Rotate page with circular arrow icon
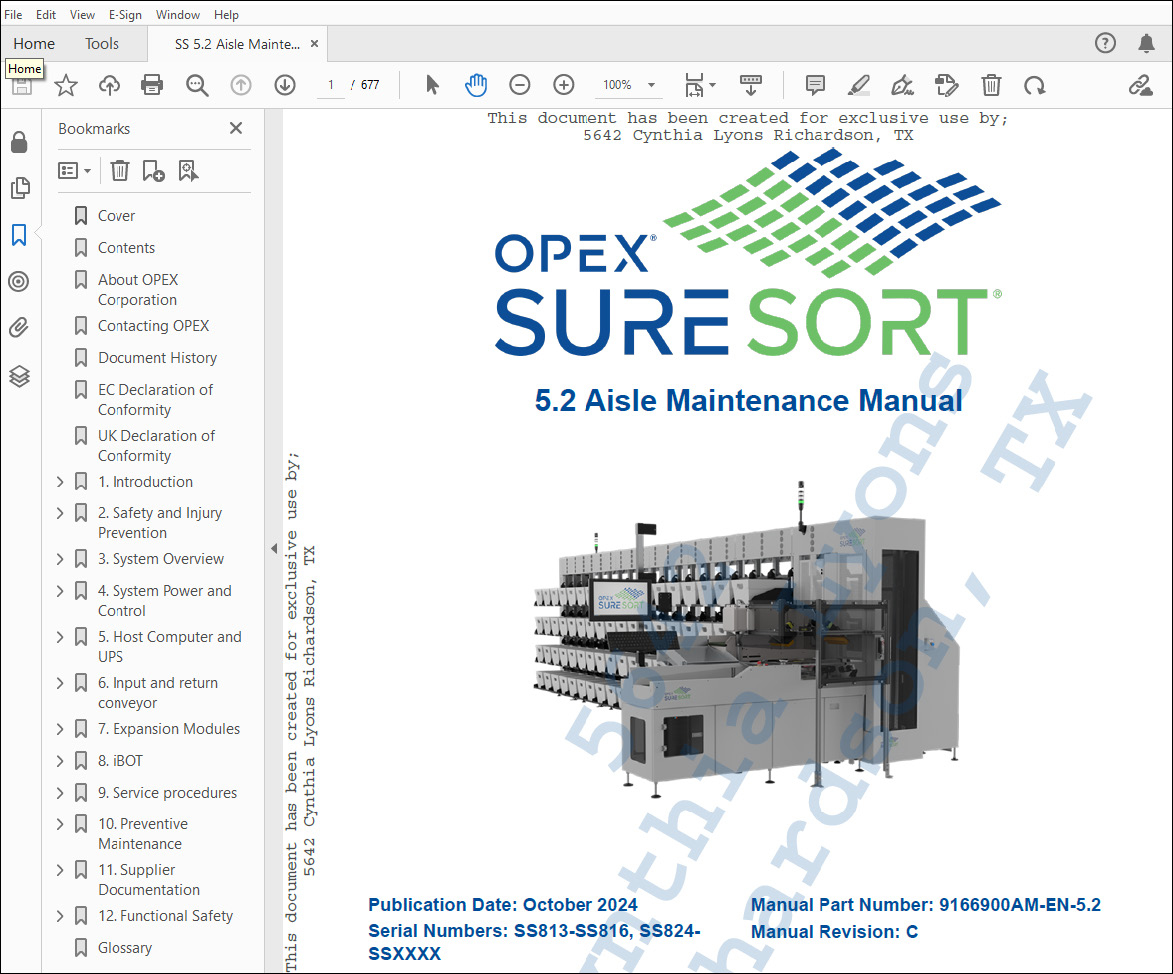This screenshot has width=1173, height=974. coord(1035,86)
